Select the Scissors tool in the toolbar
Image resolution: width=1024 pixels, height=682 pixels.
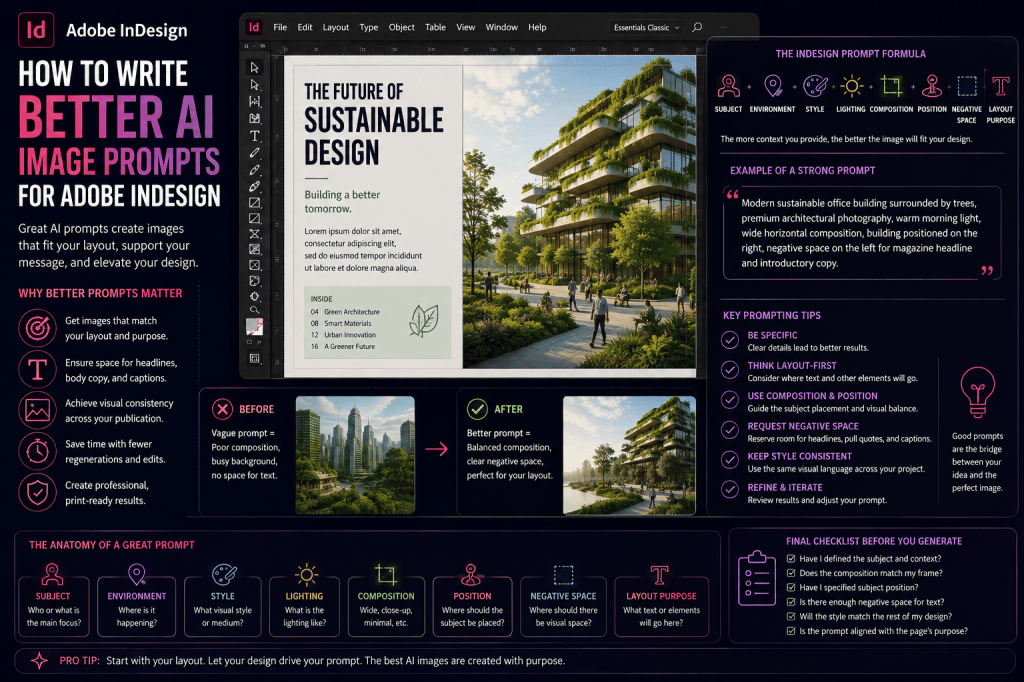(255, 235)
